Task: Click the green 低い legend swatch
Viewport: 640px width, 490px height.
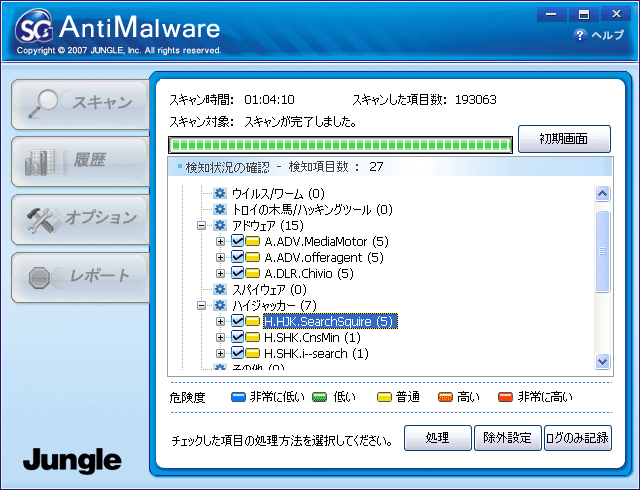Action: (320, 396)
